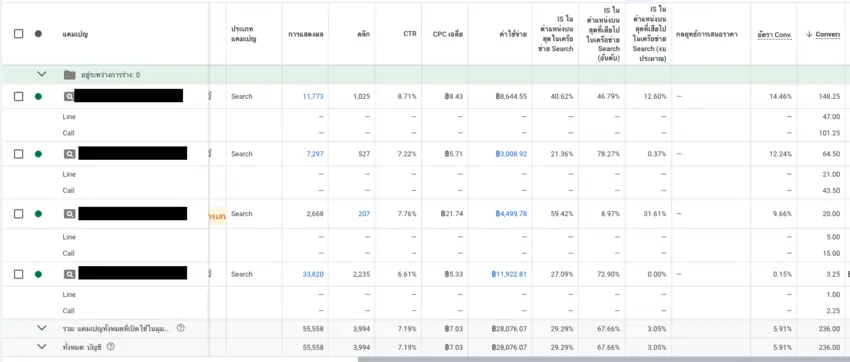
Task: Click the Search campaign icon in the 1,025 clicks row
Action: (x=69, y=96)
